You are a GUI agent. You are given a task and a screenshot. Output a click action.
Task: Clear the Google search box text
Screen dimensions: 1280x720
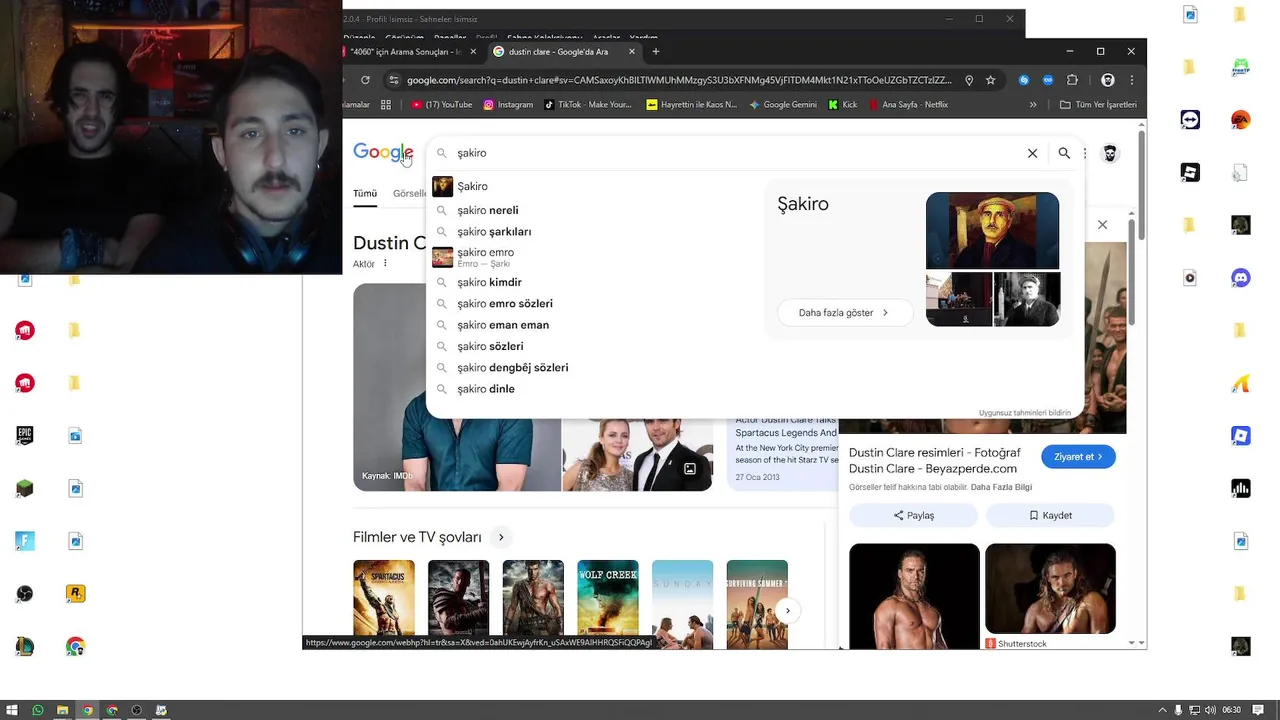[x=1032, y=153]
